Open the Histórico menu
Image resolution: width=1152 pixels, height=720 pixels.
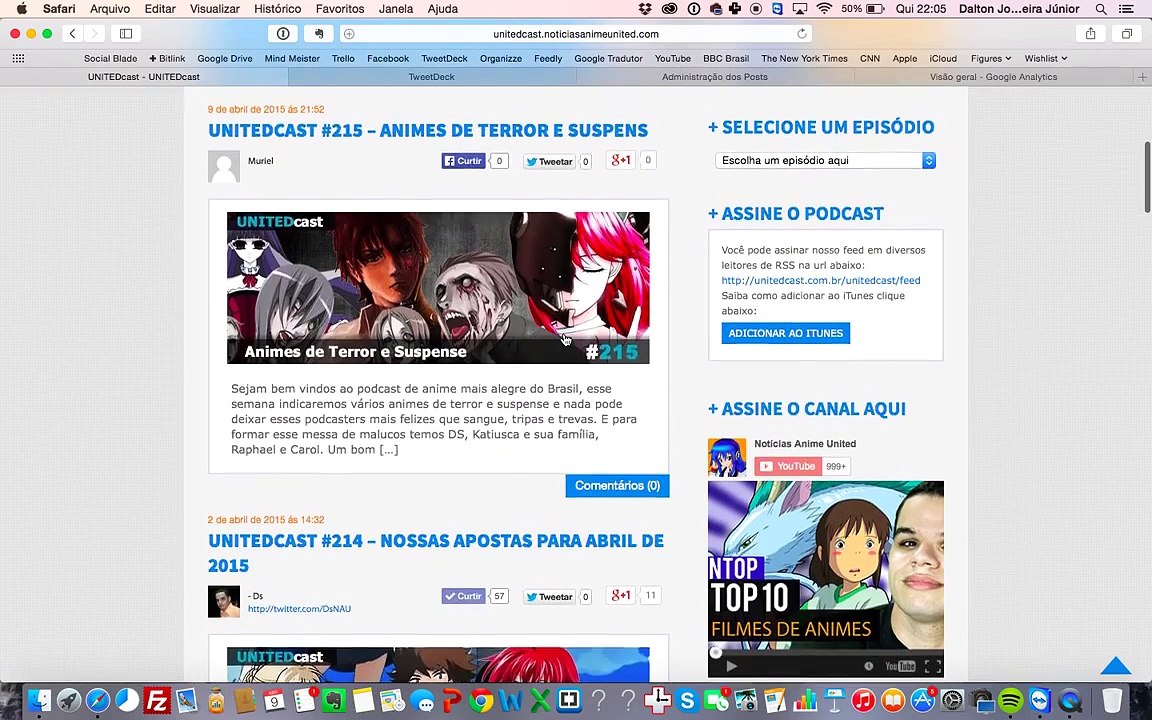tap(277, 9)
